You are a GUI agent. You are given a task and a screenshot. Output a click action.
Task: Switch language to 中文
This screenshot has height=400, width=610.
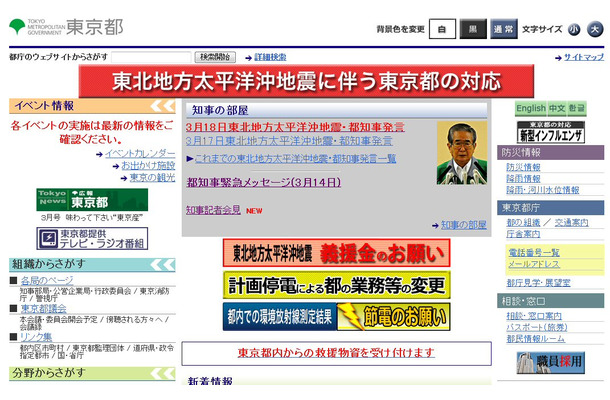[x=557, y=108]
